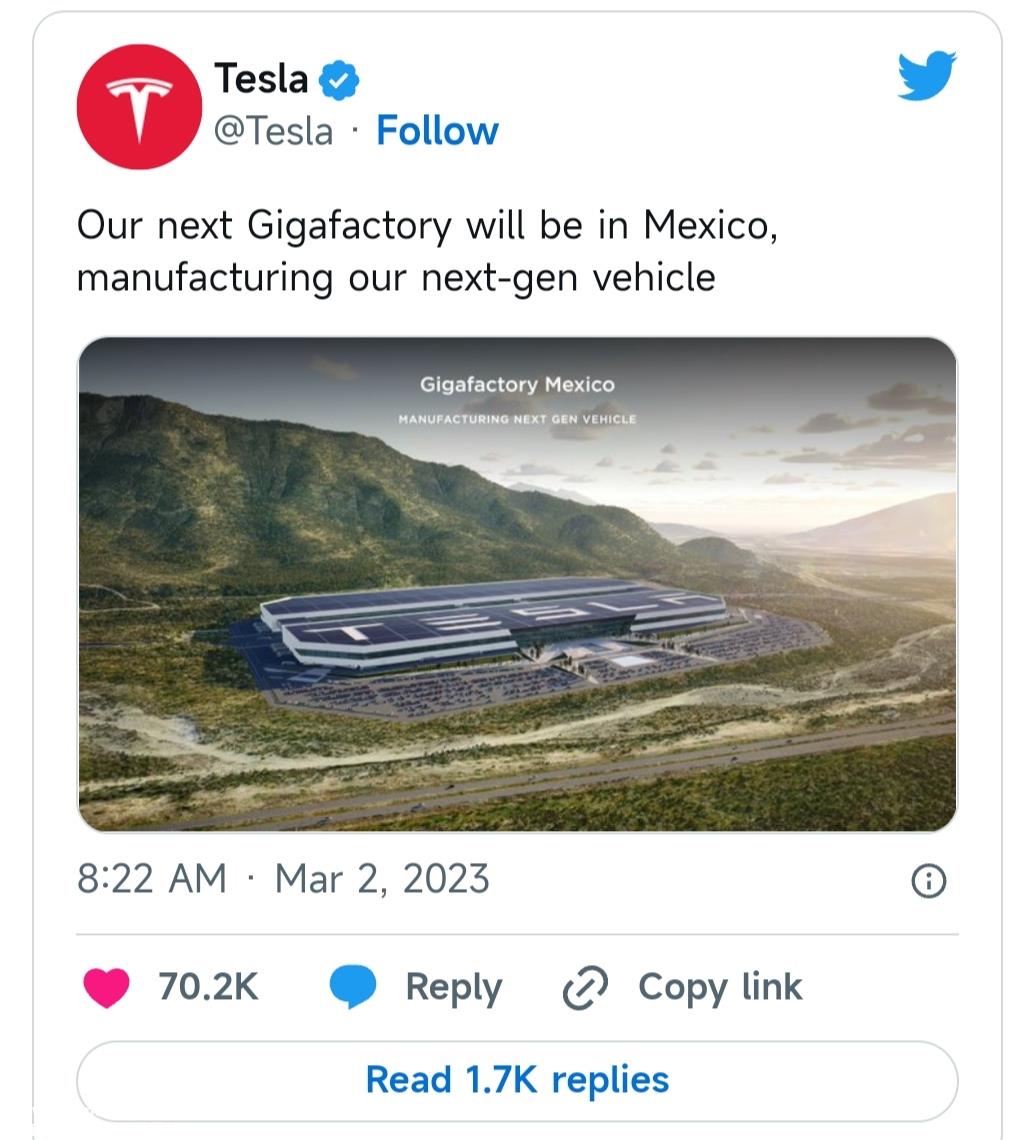Open the tweet info icon

(928, 881)
